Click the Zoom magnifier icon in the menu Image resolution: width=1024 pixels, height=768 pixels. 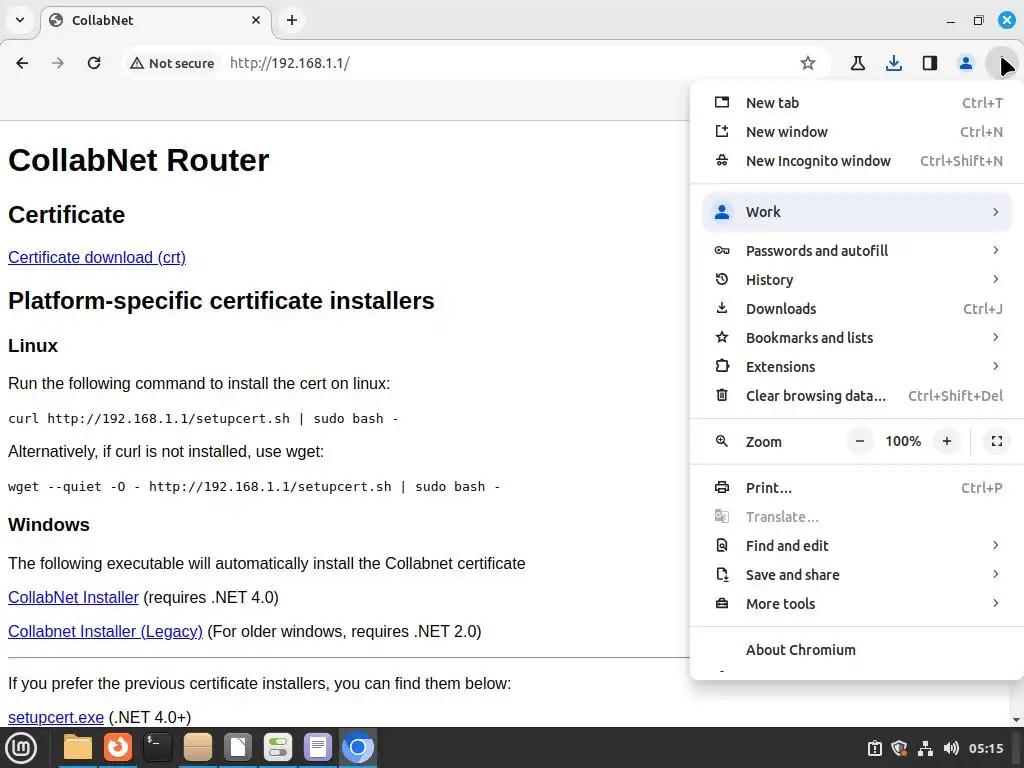pos(722,441)
